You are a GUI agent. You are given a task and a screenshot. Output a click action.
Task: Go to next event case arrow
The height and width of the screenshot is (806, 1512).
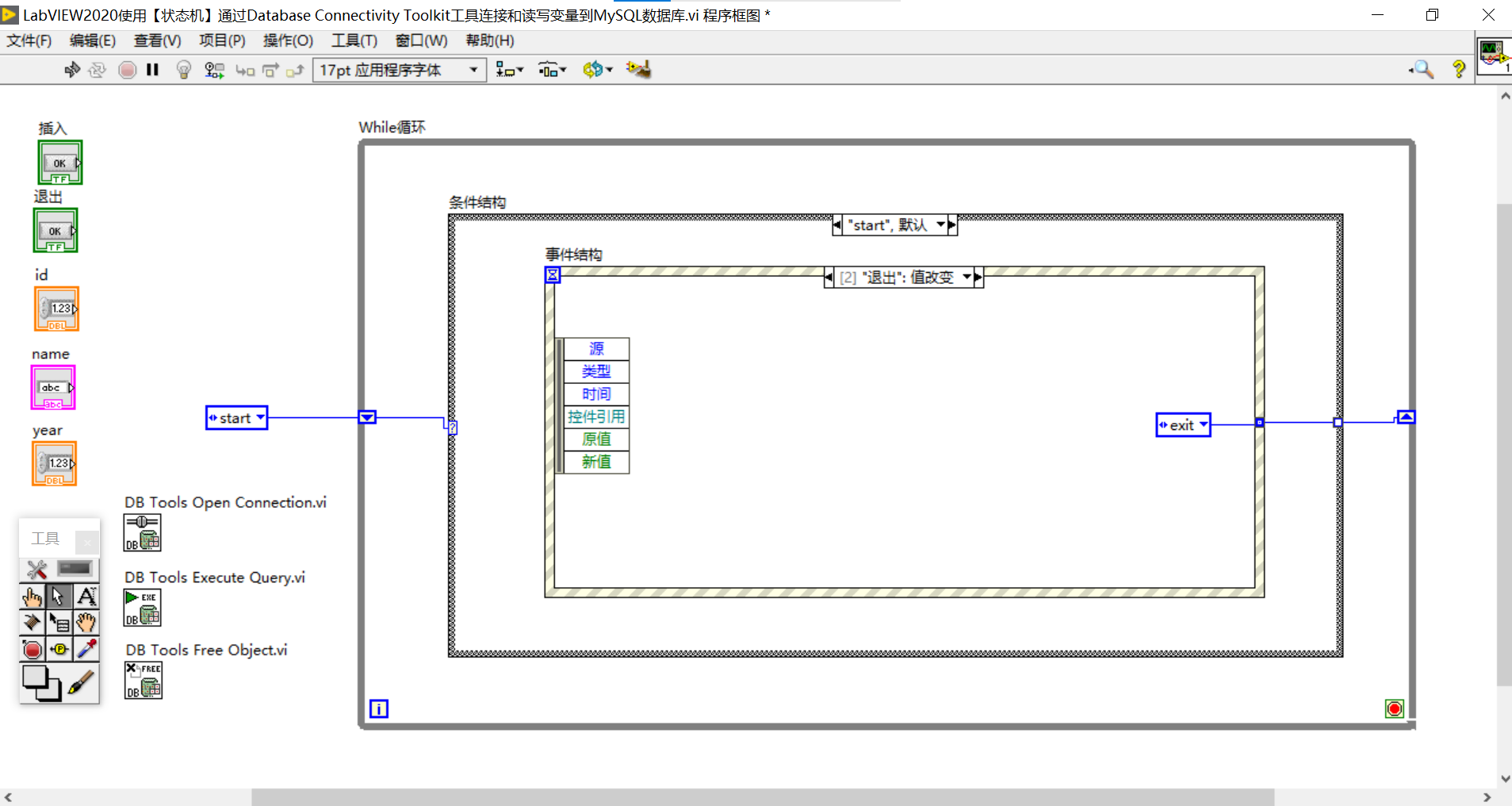coord(978,278)
